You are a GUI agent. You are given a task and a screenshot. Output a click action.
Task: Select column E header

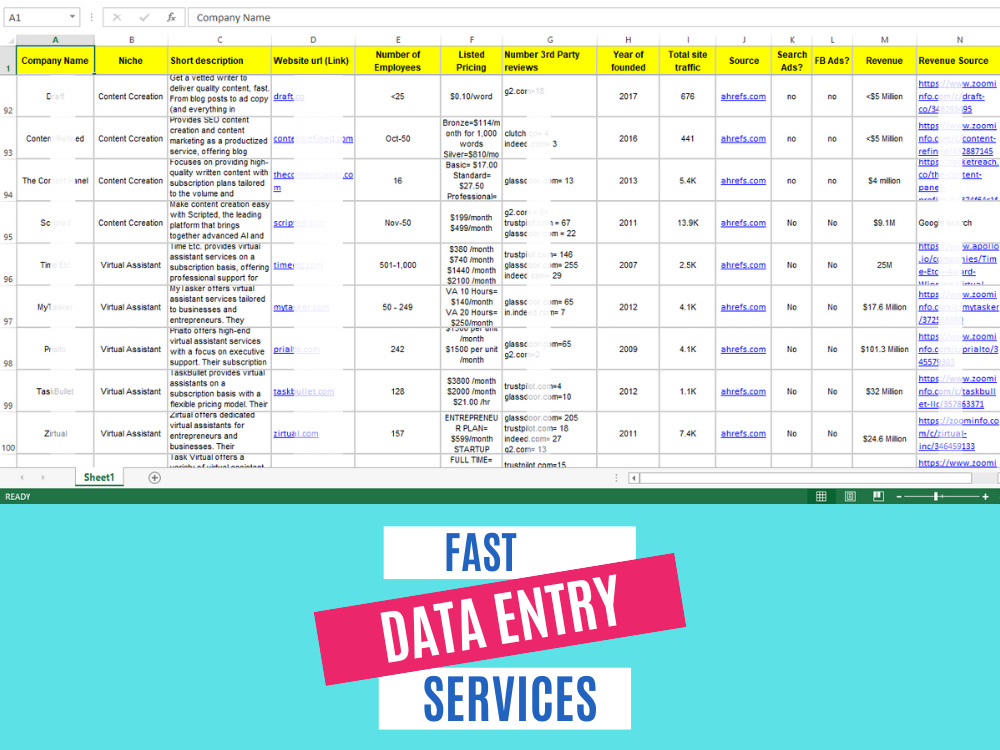tap(398, 40)
